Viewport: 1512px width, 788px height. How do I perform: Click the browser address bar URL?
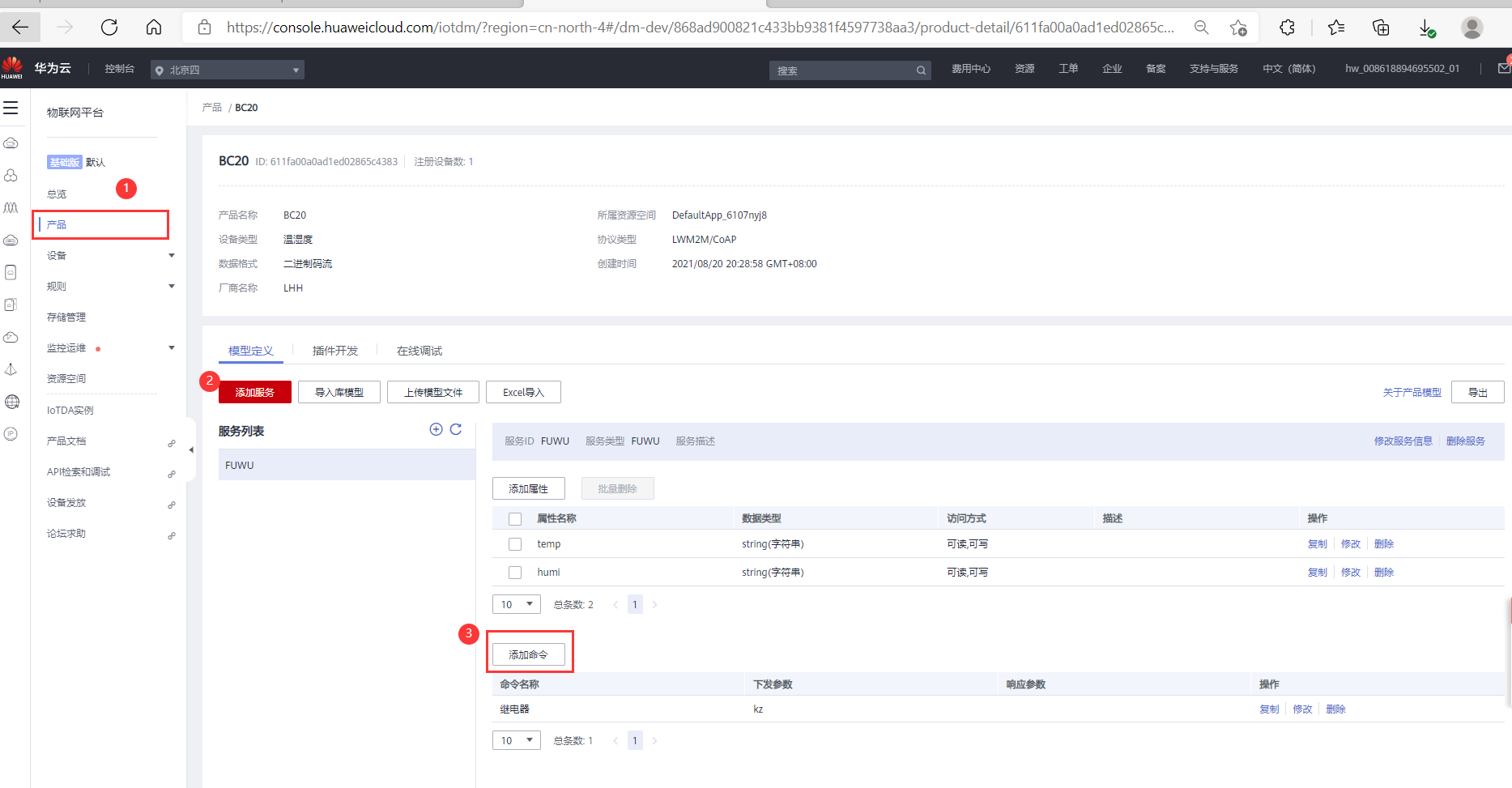[x=700, y=28]
